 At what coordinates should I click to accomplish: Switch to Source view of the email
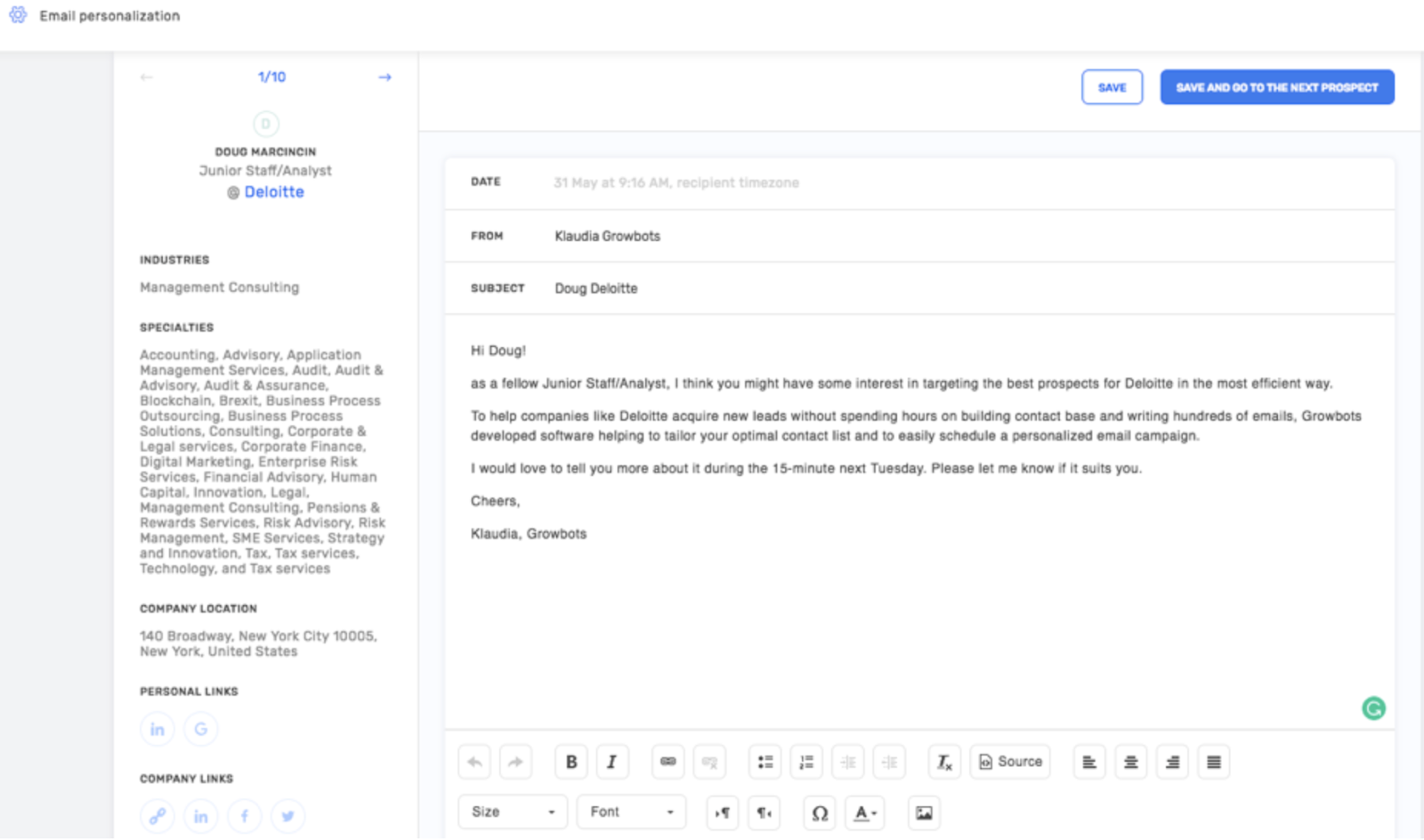(1009, 762)
